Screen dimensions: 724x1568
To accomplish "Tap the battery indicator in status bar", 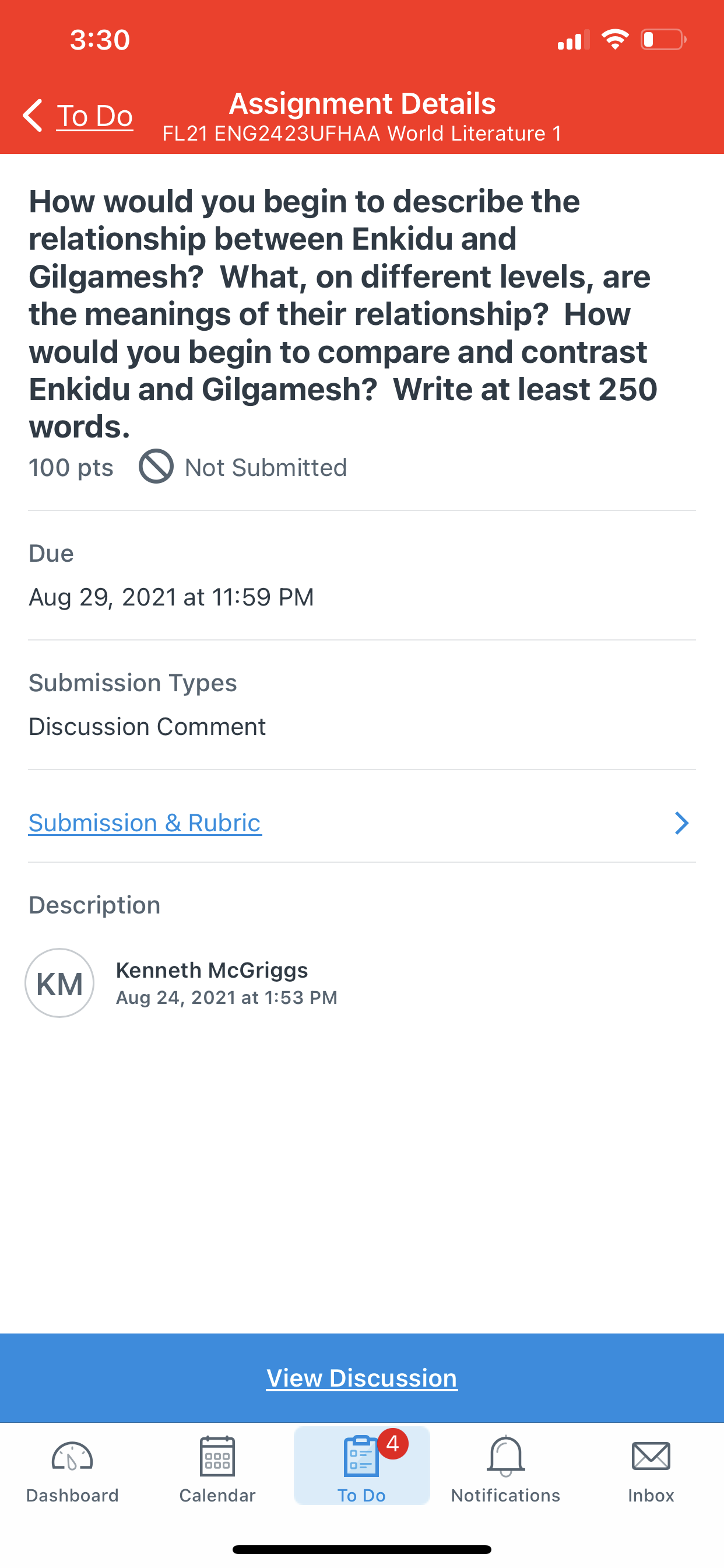I will (x=663, y=40).
